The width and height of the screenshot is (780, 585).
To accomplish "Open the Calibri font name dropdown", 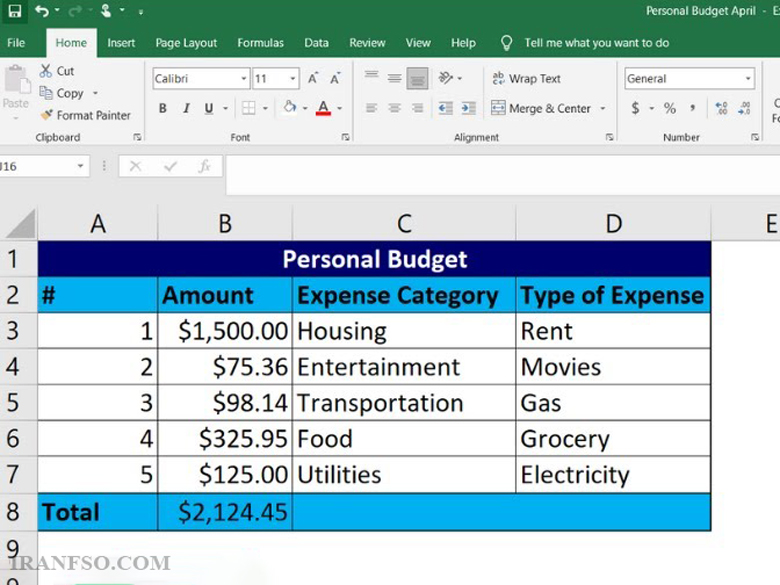I will (x=243, y=79).
